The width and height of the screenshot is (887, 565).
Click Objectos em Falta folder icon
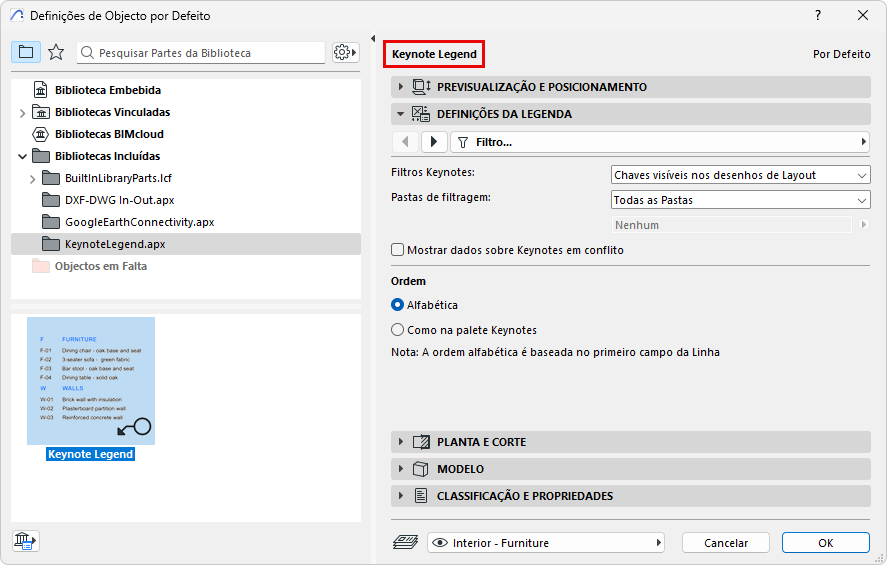41,266
